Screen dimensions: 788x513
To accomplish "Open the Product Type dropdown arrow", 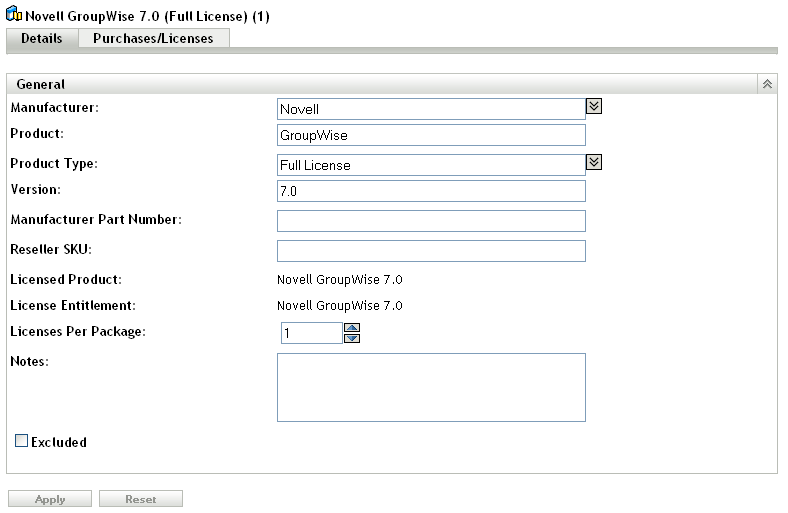I will pyautogui.click(x=594, y=162).
